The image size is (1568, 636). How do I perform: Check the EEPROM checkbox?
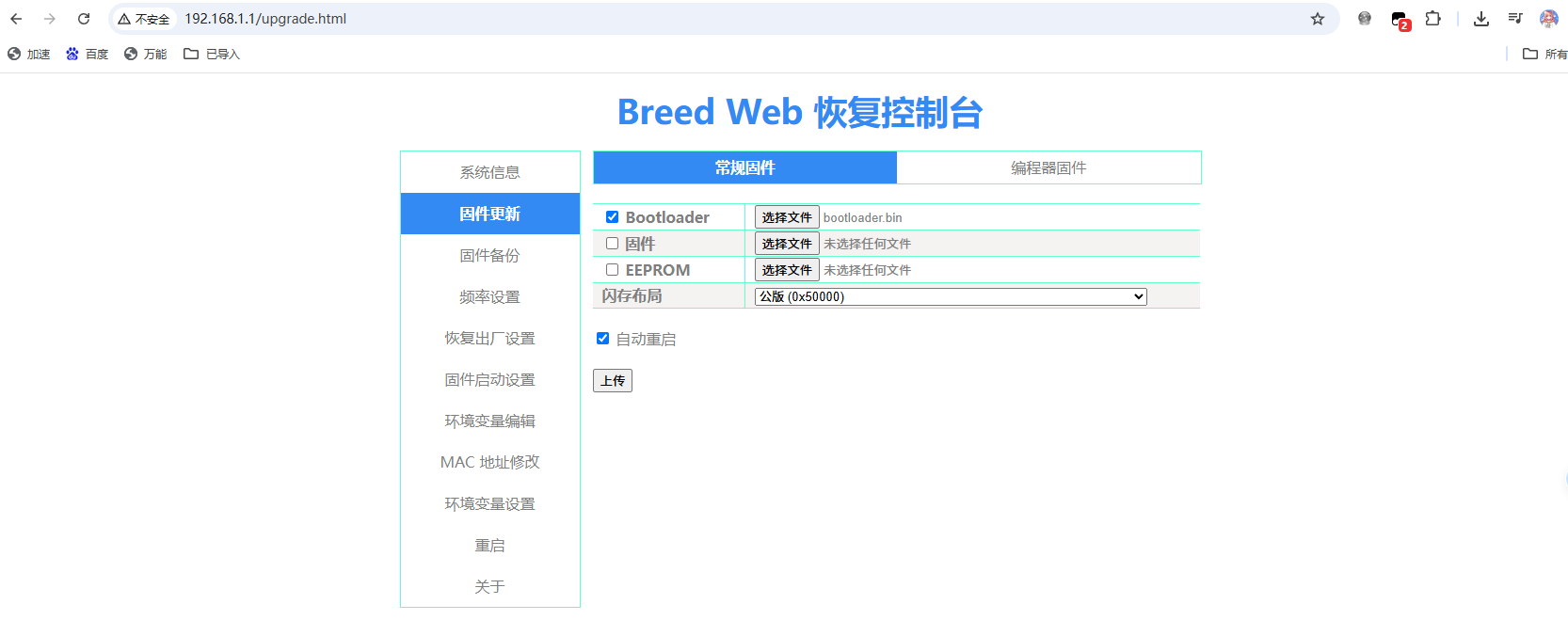coord(612,270)
